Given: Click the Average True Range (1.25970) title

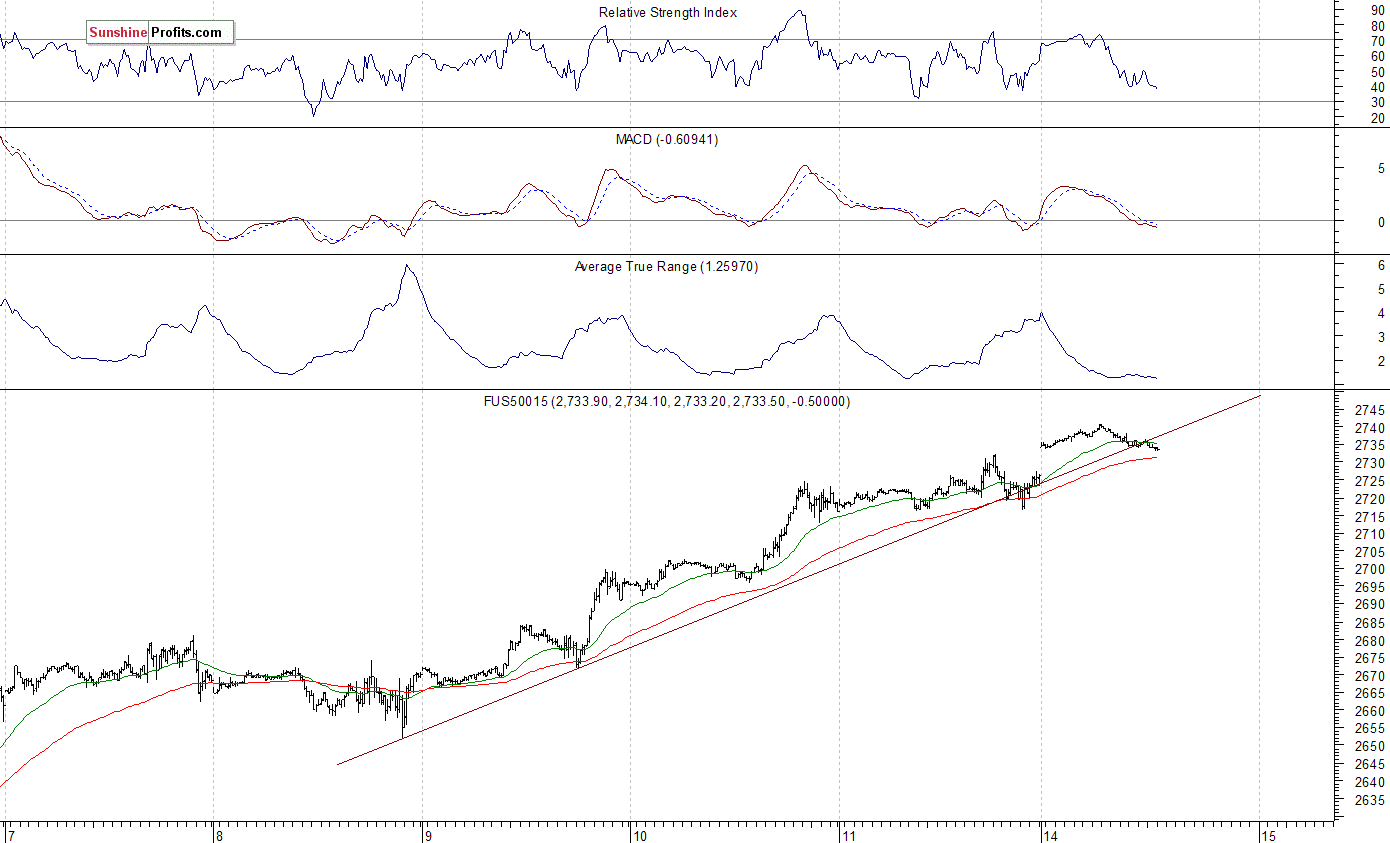Looking at the screenshot, I should point(666,267).
